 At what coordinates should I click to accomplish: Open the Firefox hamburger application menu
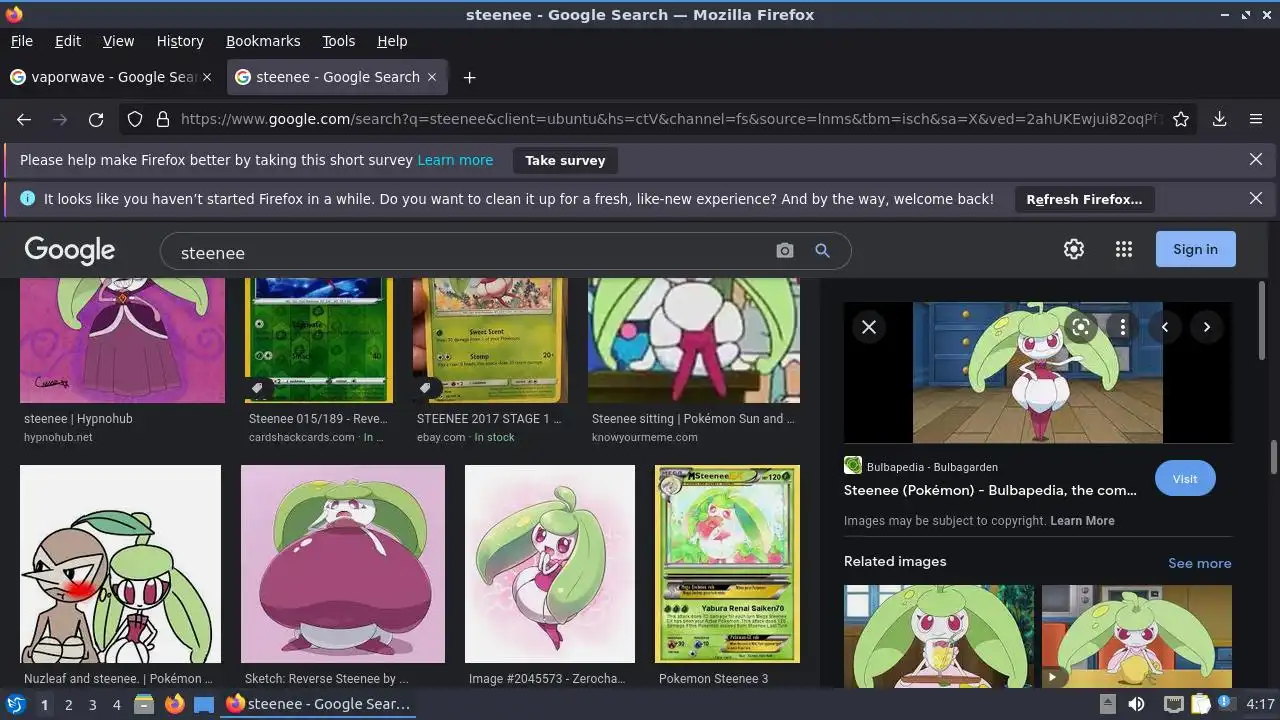1256,119
